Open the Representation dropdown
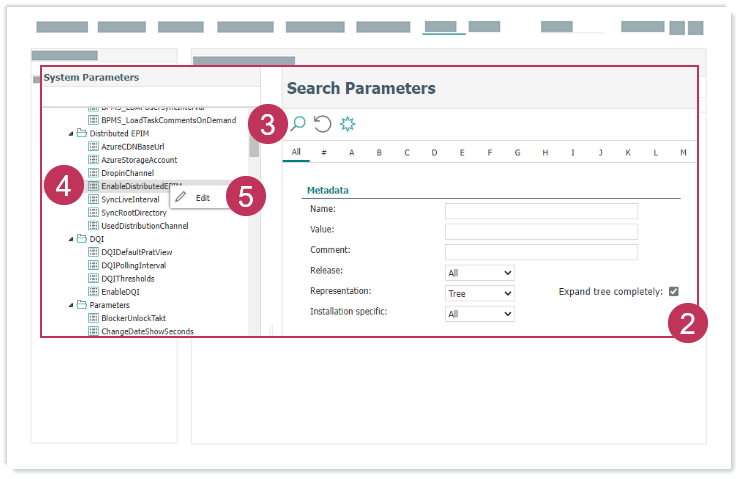Image resolution: width=741 pixels, height=479 pixels. [479, 293]
